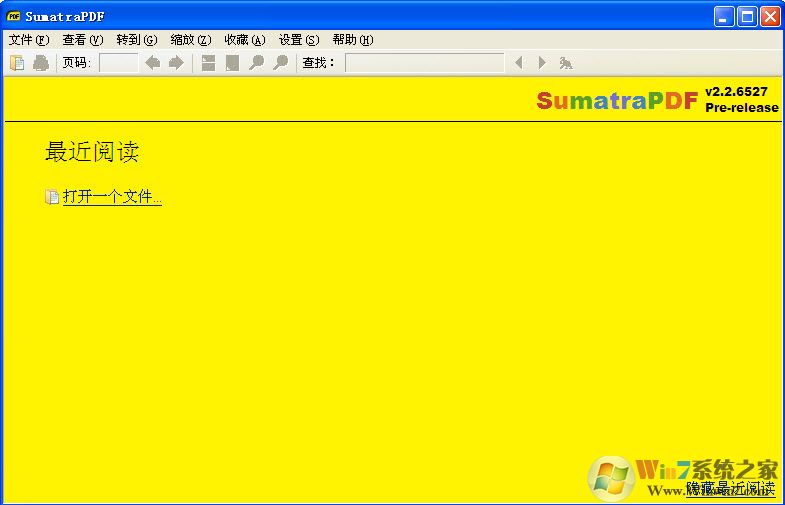785x505 pixels.
Task: Close the SumatraPDF window
Action: click(770, 17)
